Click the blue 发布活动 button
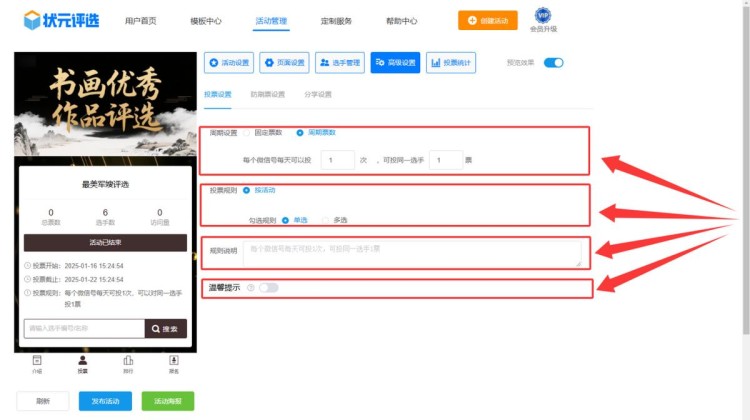This screenshot has height=420, width=750. 105,401
